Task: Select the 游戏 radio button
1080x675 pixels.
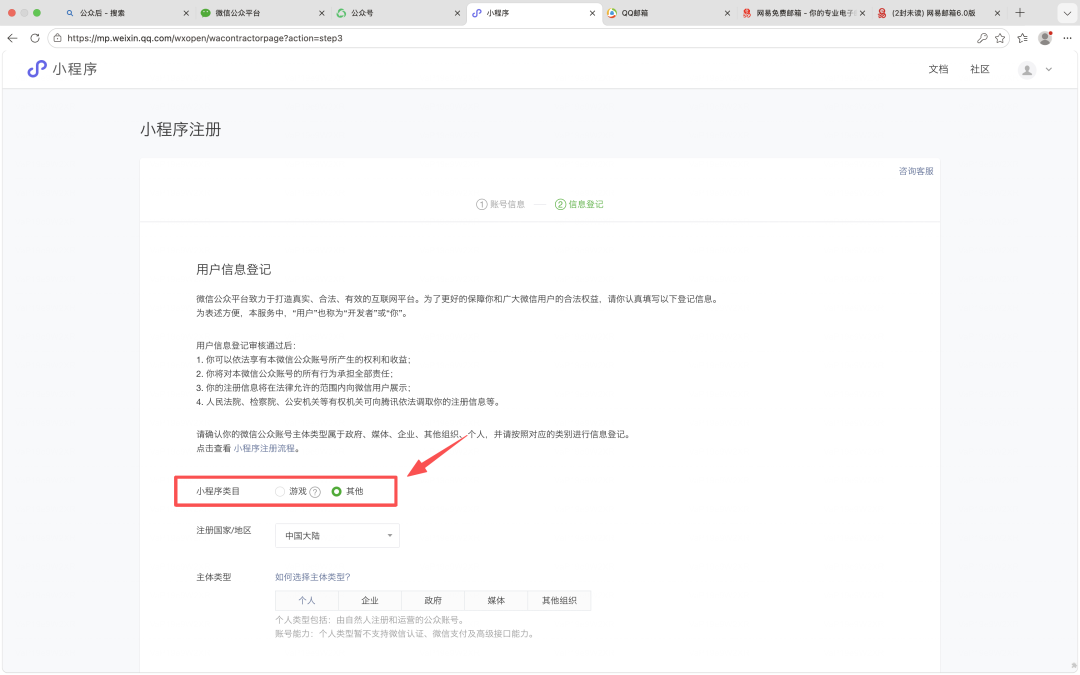Action: [x=280, y=491]
